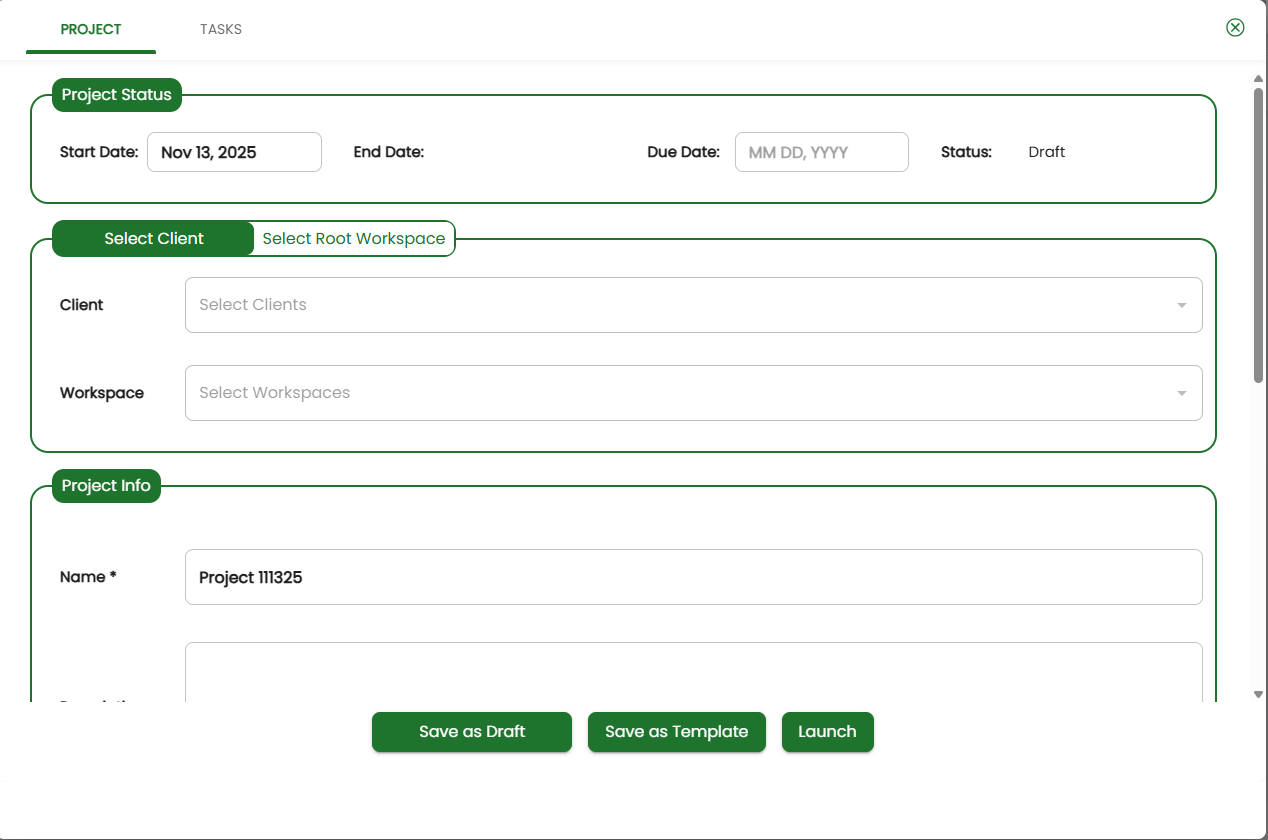Open the PROJECT tab
Viewport: 1268px width, 840px height.
coord(91,29)
